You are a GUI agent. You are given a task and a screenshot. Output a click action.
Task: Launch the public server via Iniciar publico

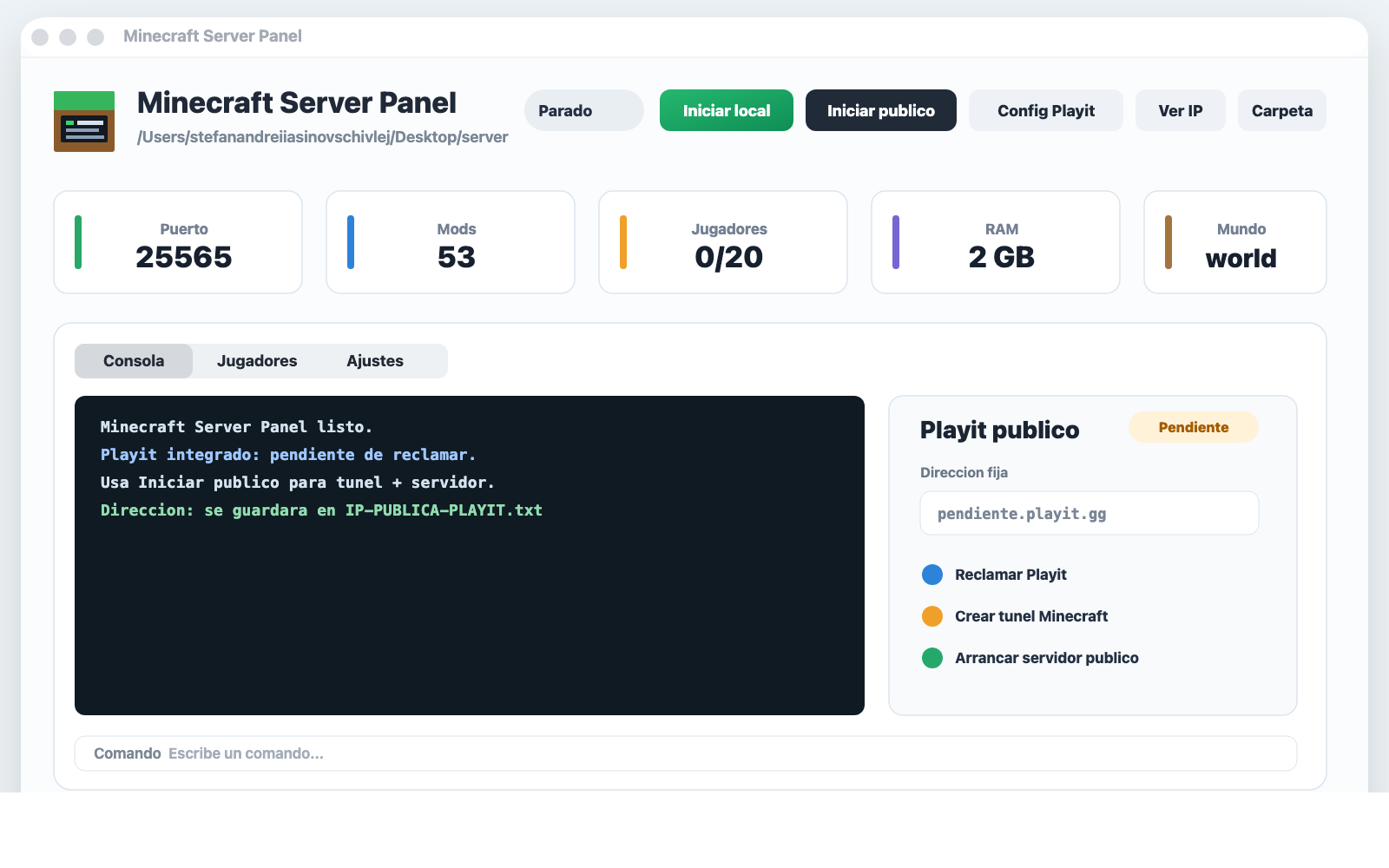(881, 110)
